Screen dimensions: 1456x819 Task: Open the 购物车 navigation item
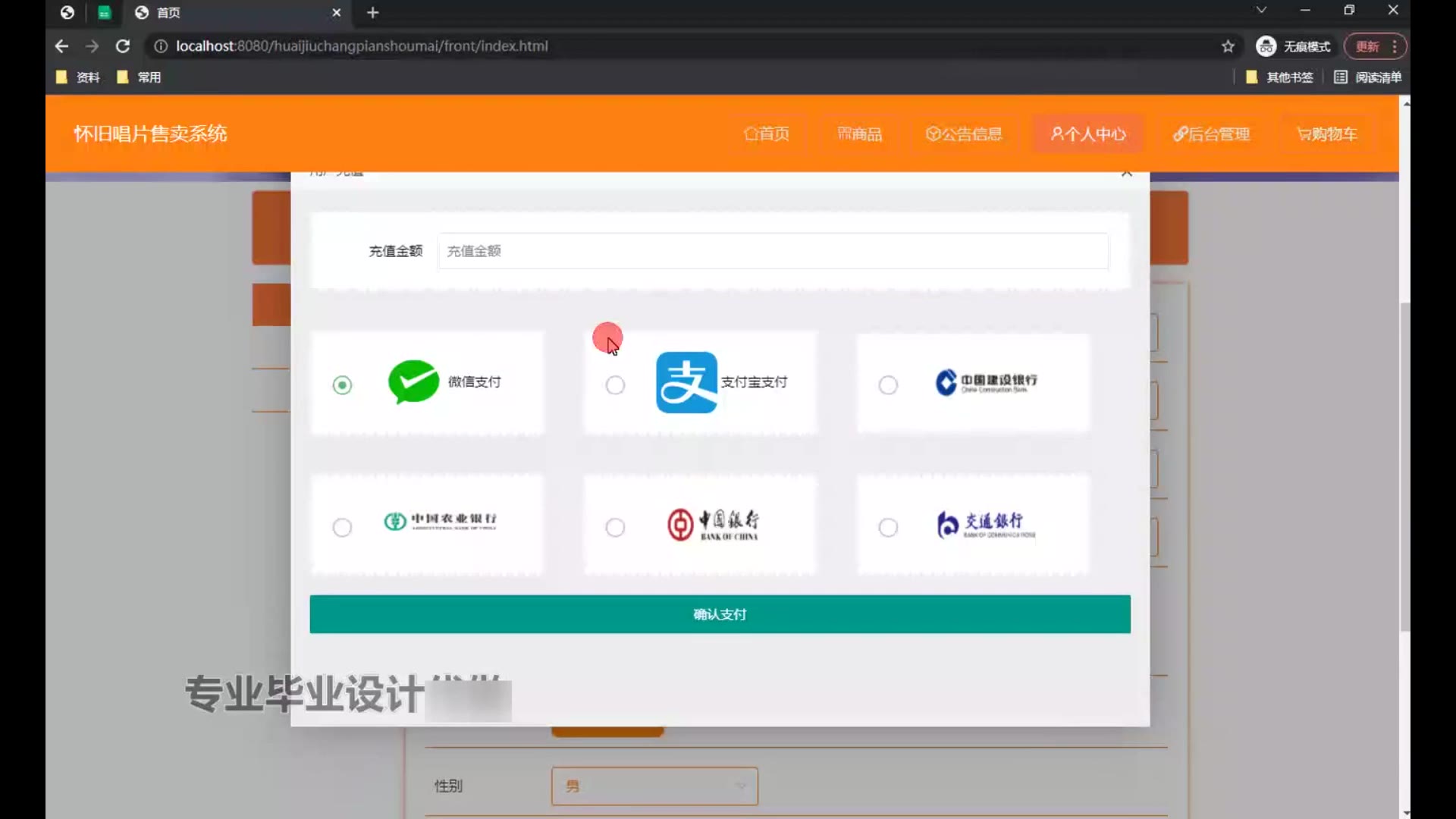[x=1327, y=134]
